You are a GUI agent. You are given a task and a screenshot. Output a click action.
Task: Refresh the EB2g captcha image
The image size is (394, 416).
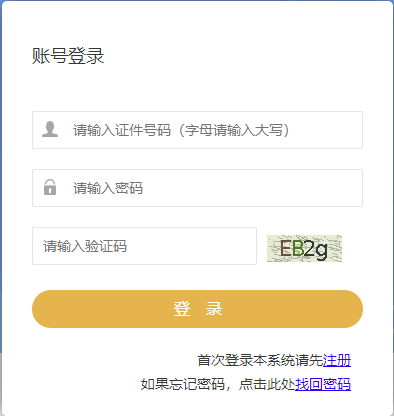click(304, 248)
